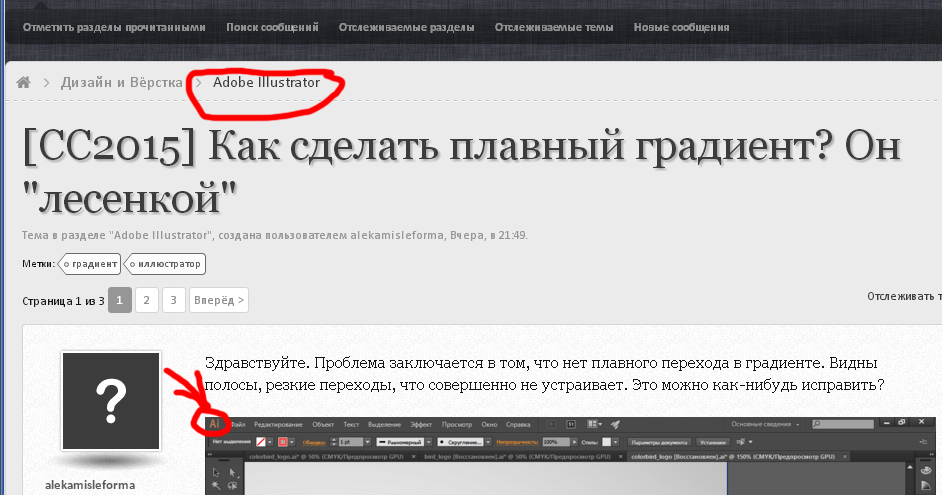Open the Текст menu
The width and height of the screenshot is (942, 495).
[x=351, y=425]
